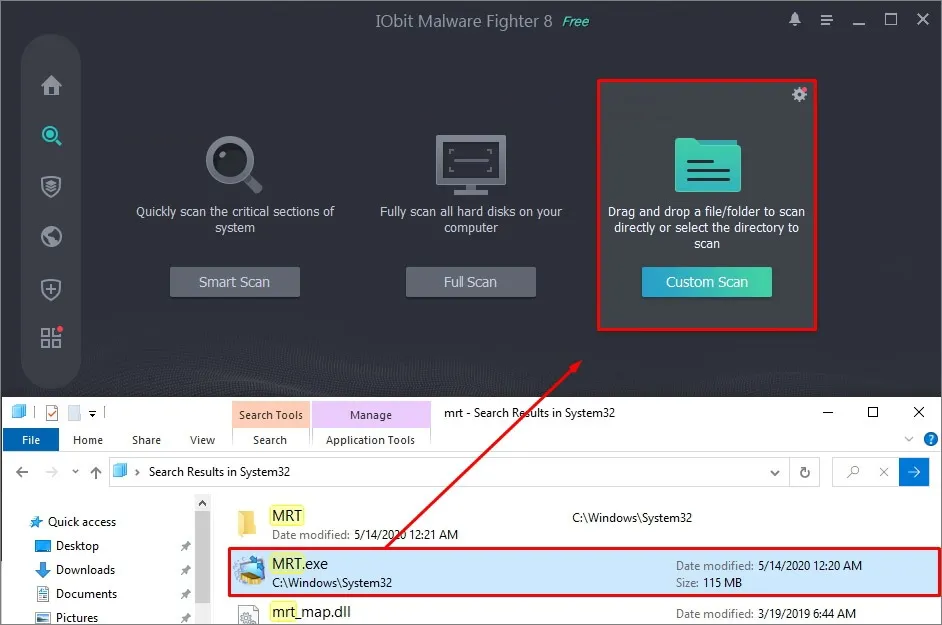Open the Action Center grid icon with red dot
The image size is (942, 625).
[x=50, y=338]
